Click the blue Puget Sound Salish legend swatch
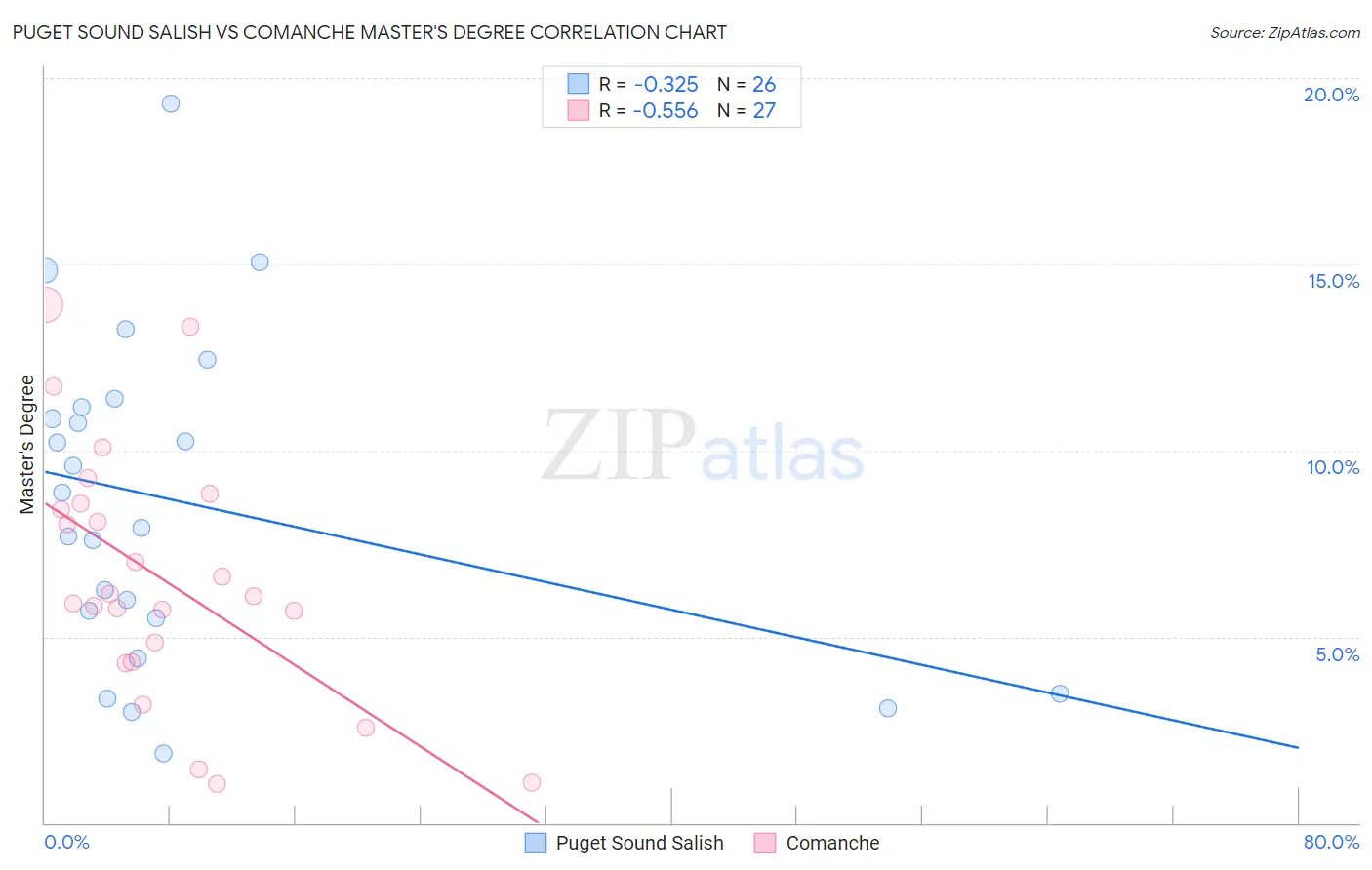The image size is (1372, 870). pos(536,843)
